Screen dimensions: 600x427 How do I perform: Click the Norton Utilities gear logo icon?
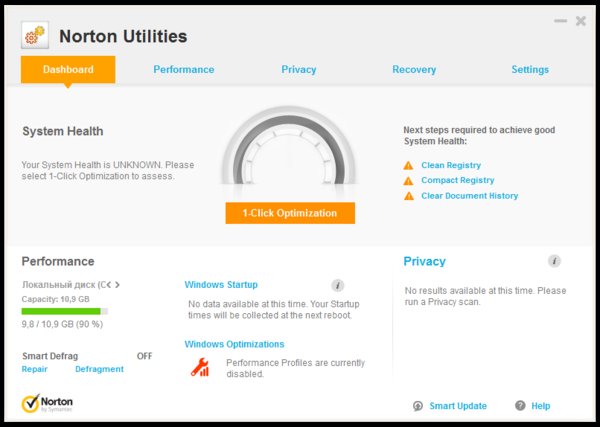(x=35, y=36)
